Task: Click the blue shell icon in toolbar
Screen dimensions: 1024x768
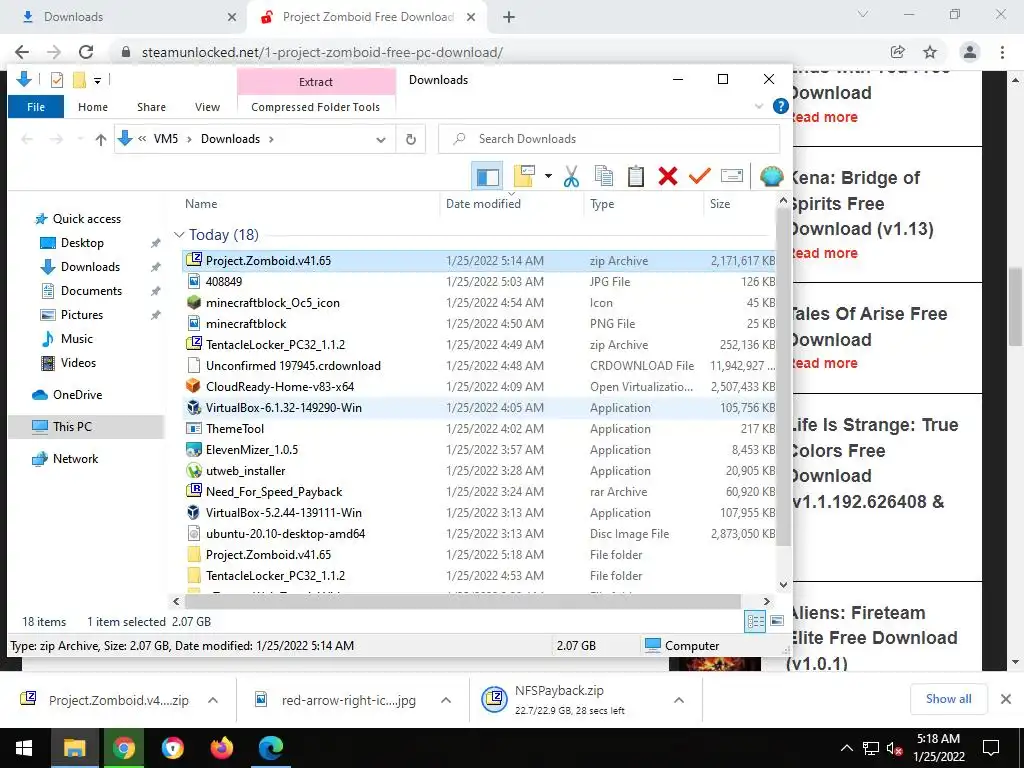Action: 771,176
